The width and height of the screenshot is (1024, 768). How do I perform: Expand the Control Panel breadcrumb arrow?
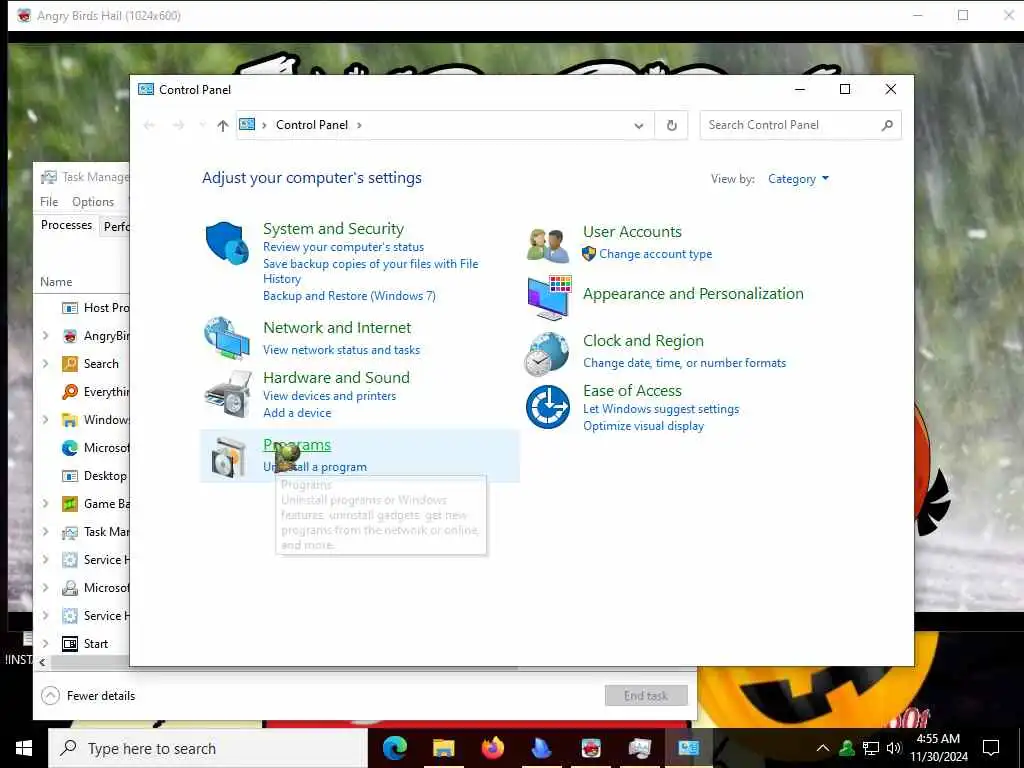click(359, 125)
